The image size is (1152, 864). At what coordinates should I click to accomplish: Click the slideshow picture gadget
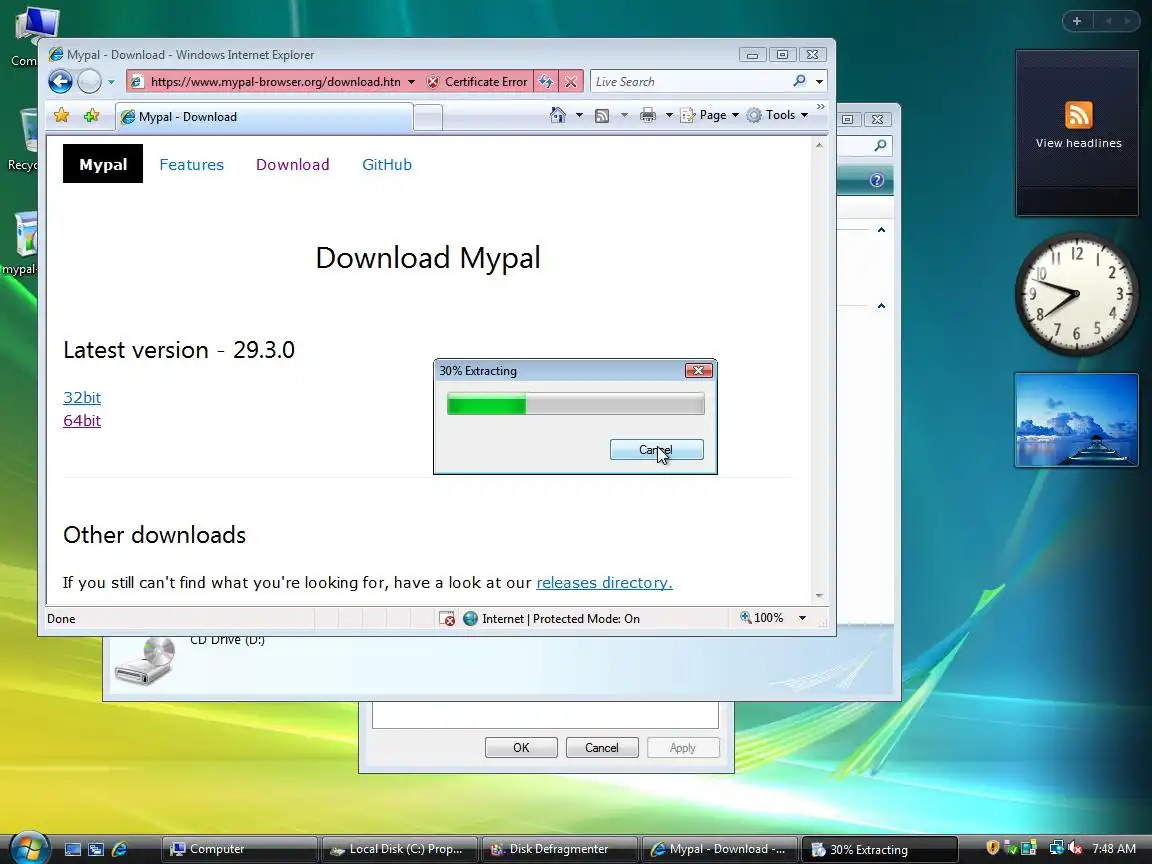click(1076, 420)
